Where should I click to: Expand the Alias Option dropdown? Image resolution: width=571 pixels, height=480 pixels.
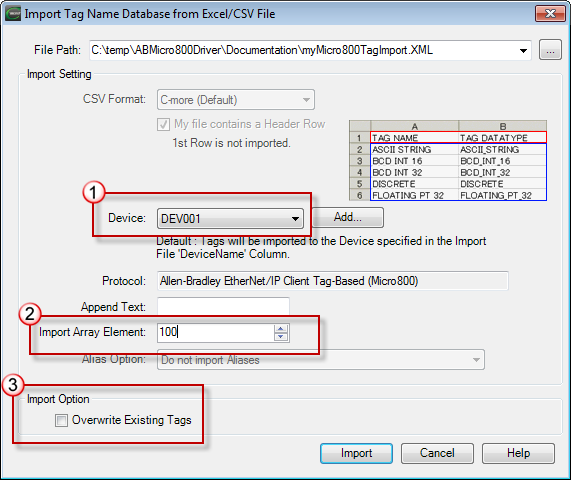tap(320, 360)
